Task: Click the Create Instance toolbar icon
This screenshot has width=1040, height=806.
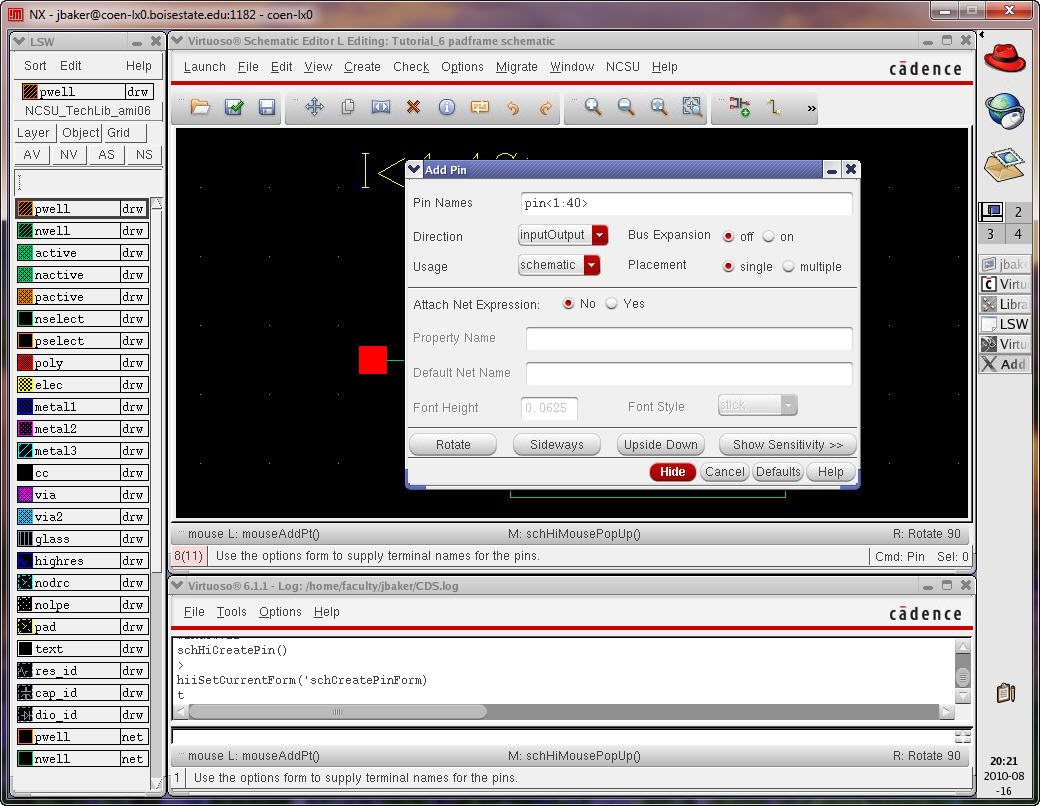Action: (739, 107)
